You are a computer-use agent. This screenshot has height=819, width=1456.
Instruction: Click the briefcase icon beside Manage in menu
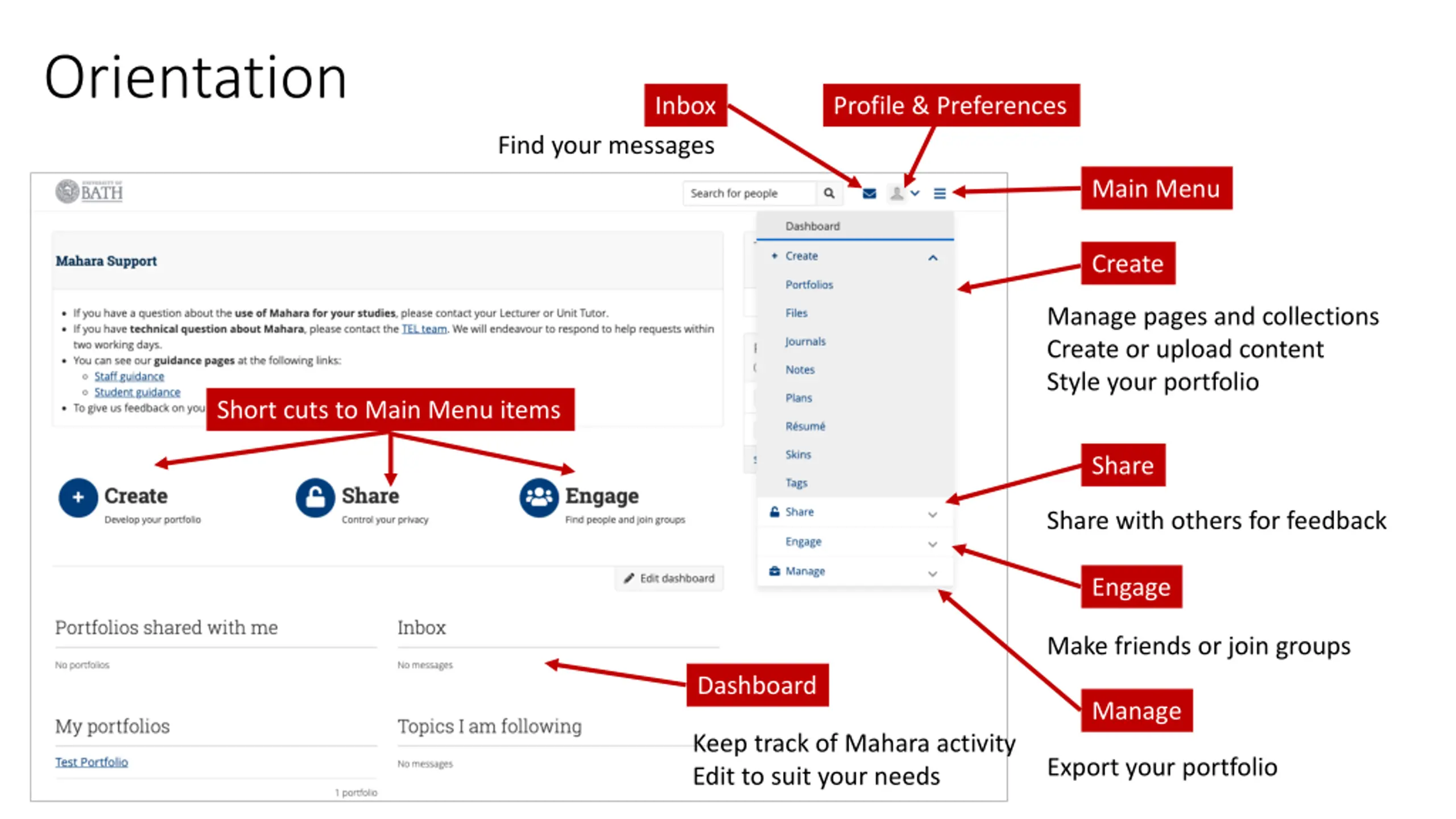pos(773,570)
